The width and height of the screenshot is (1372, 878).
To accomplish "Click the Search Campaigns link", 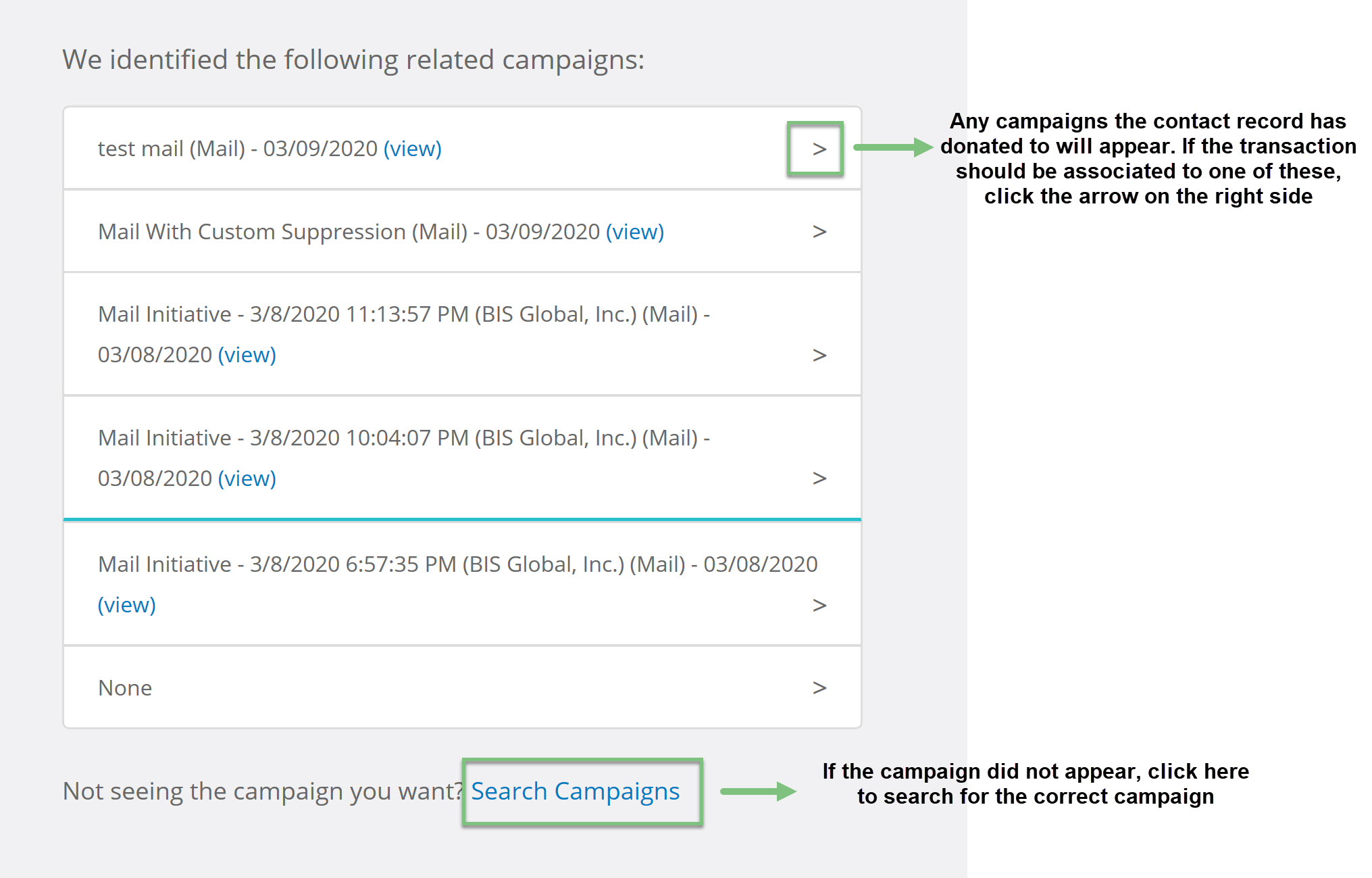I will [575, 791].
